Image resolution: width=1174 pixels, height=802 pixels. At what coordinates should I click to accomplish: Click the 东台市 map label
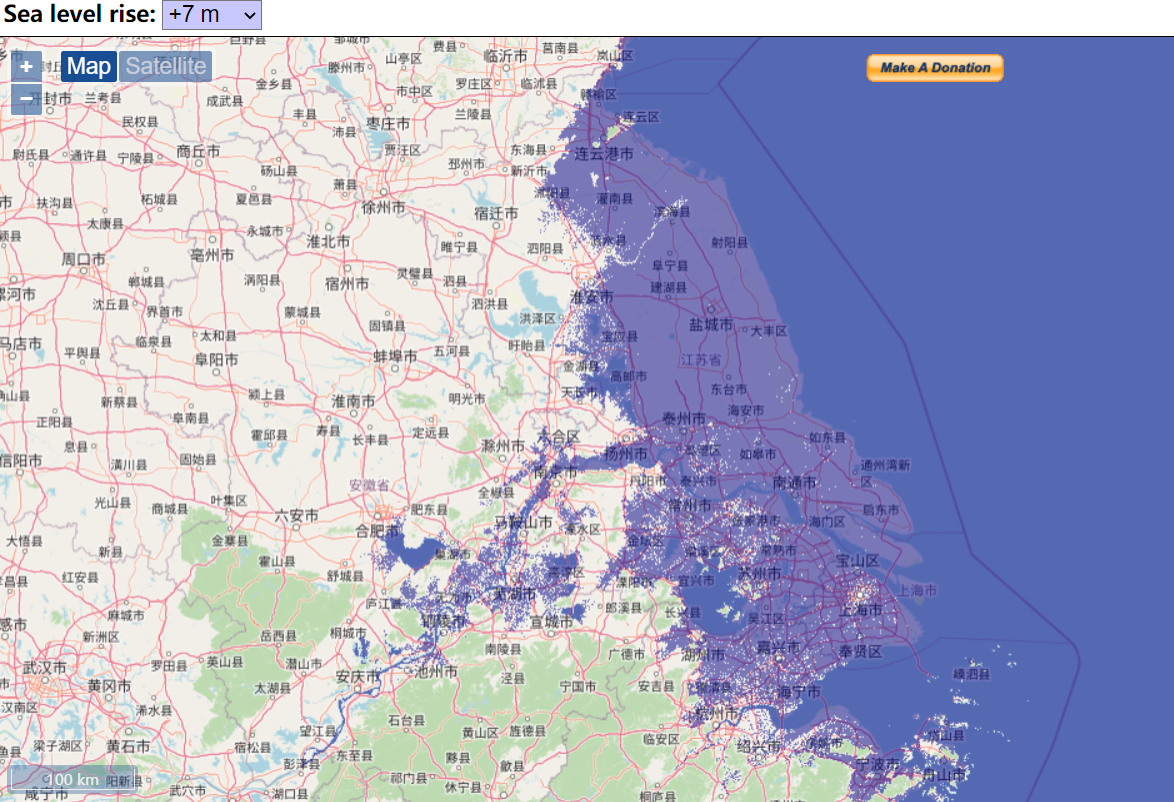[x=729, y=389]
